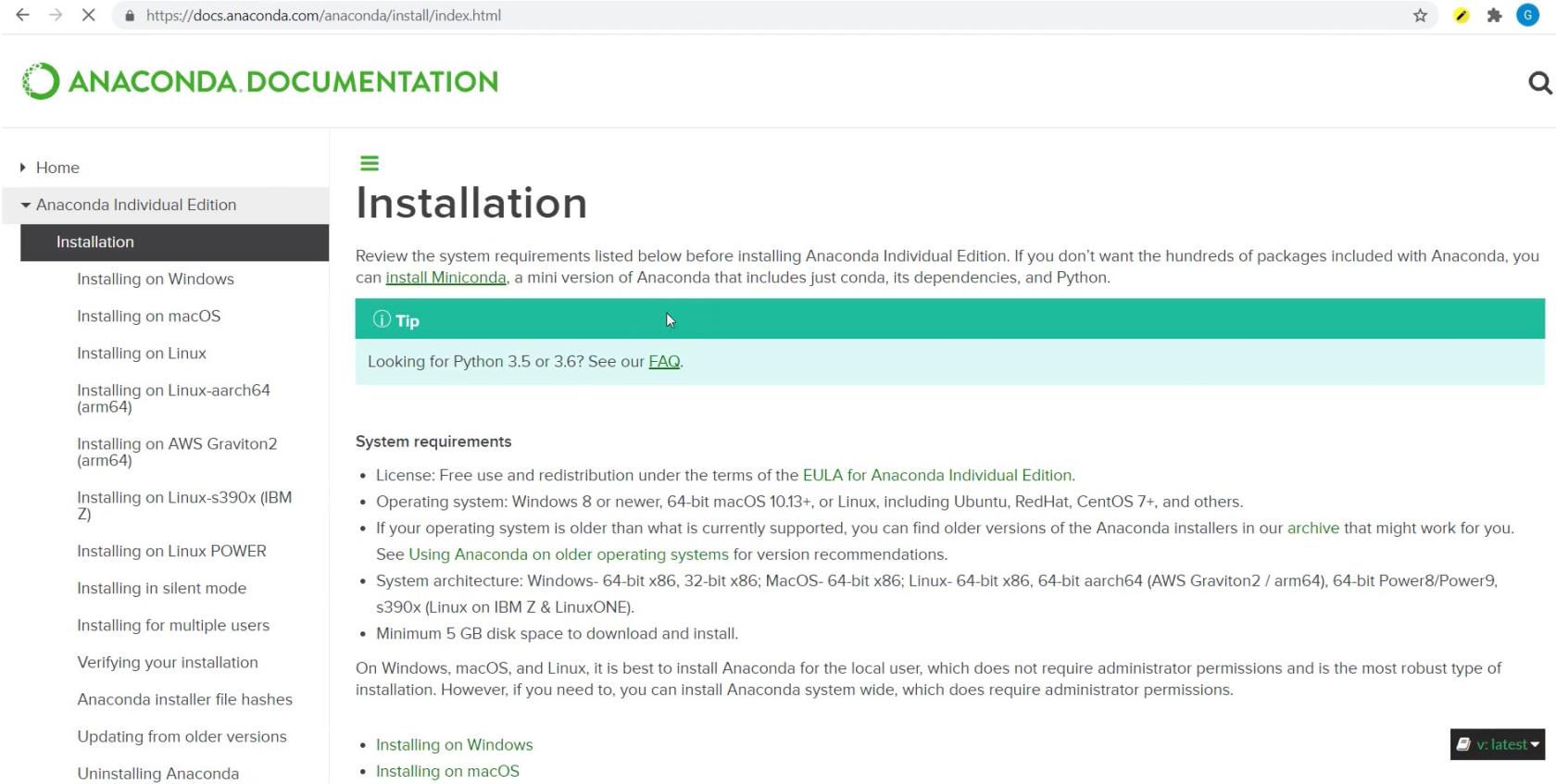Select the Installation sidebar item
Screen dimensions: 1556x784
pos(174,243)
